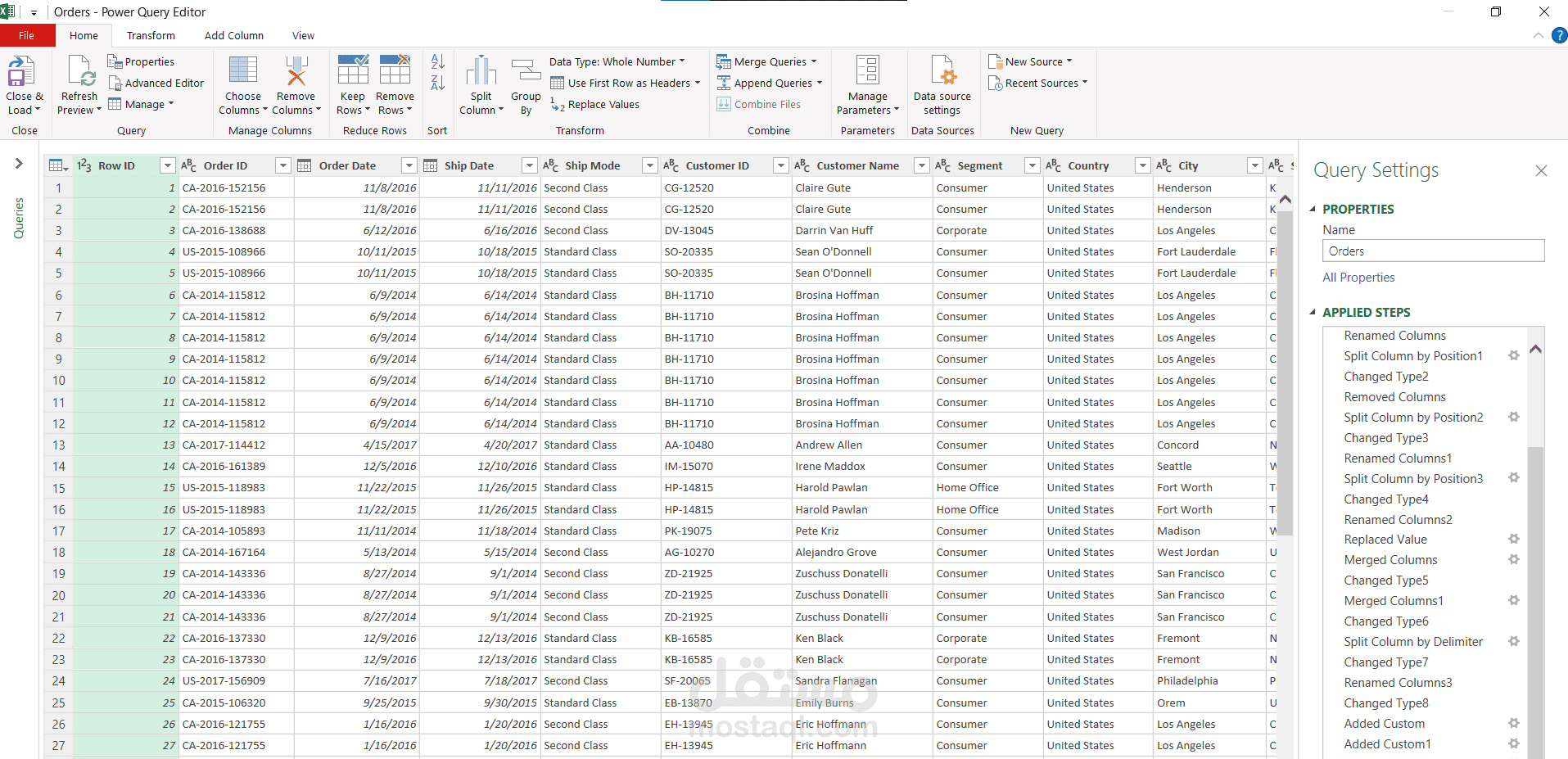The image size is (1568, 759).
Task: Sort ascending with the A-Z icon
Action: [438, 61]
